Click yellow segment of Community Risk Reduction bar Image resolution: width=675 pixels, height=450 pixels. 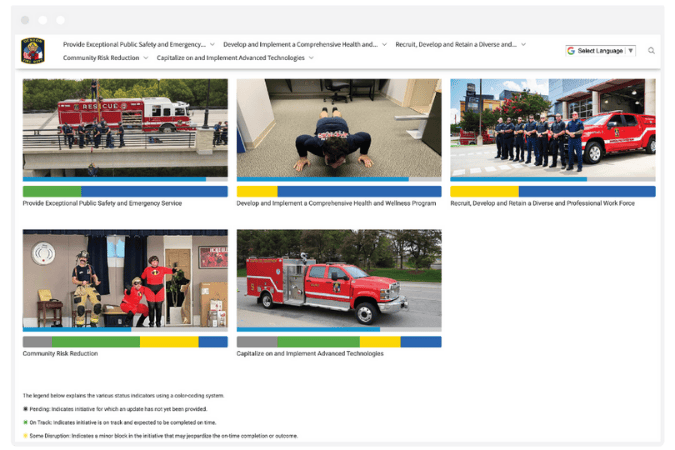click(169, 342)
